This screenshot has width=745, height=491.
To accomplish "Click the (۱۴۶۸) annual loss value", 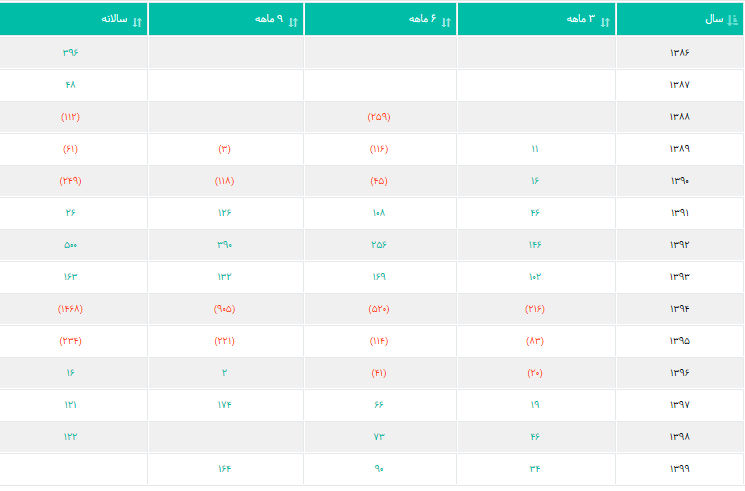I will click(x=70, y=309).
